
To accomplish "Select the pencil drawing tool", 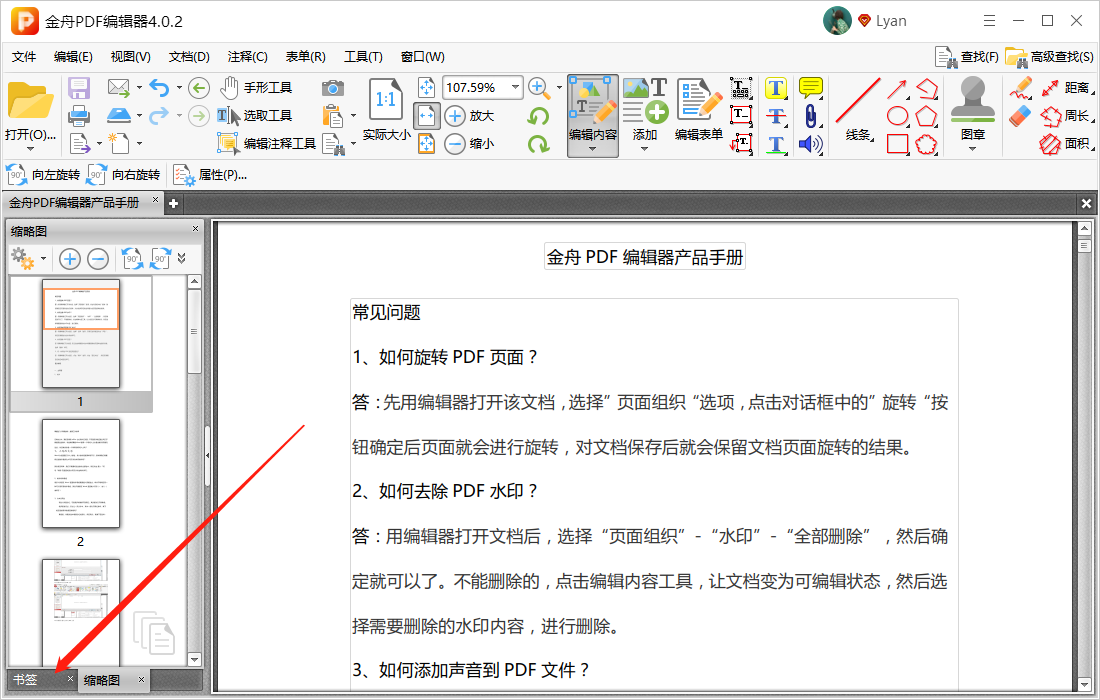I will [1020, 88].
